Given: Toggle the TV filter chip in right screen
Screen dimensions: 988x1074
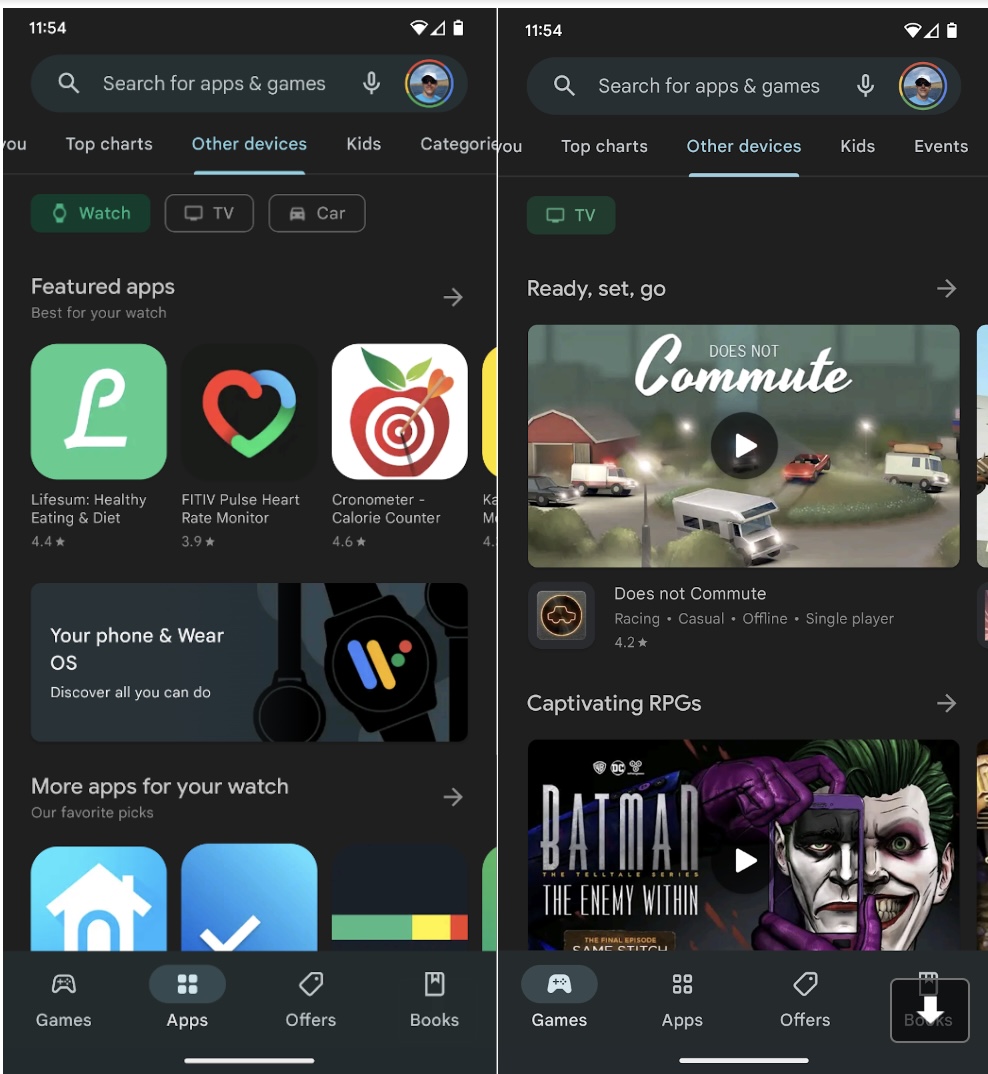Looking at the screenshot, I should click(571, 215).
